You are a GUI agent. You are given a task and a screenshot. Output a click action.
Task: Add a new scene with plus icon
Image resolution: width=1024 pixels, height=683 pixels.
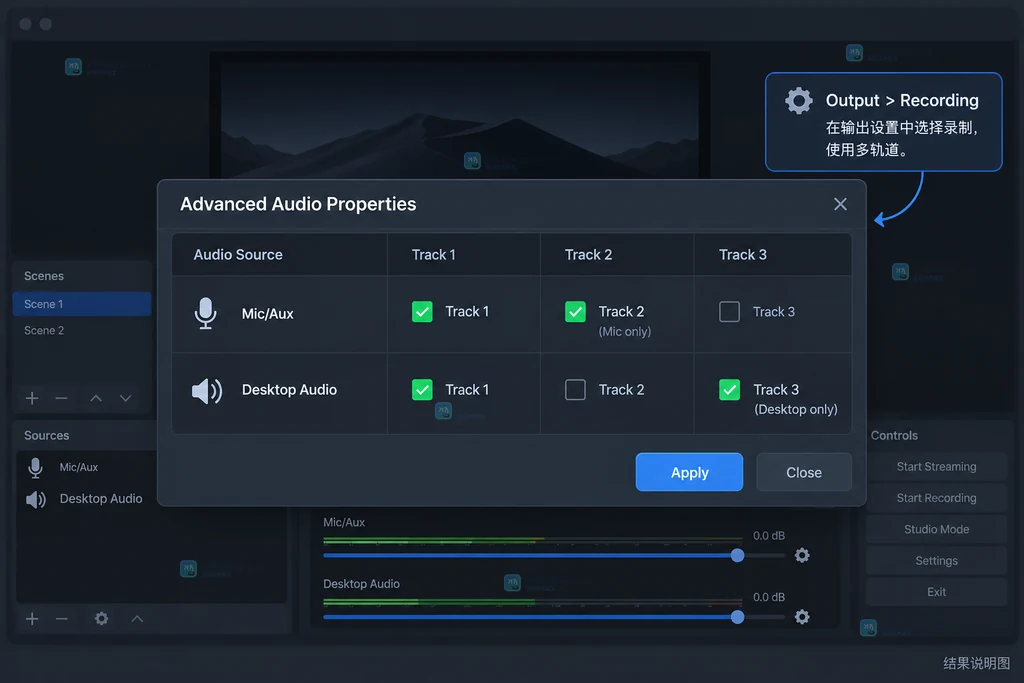coord(32,398)
